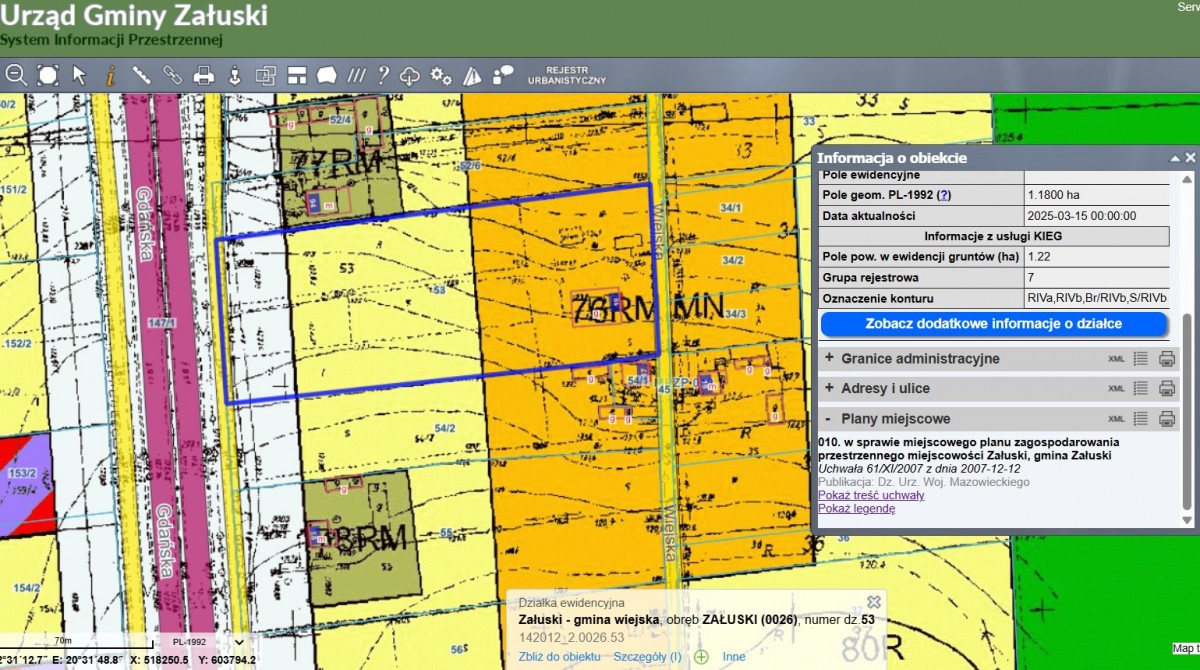Click the question mark help icon
The image size is (1200, 670).
pos(383,74)
